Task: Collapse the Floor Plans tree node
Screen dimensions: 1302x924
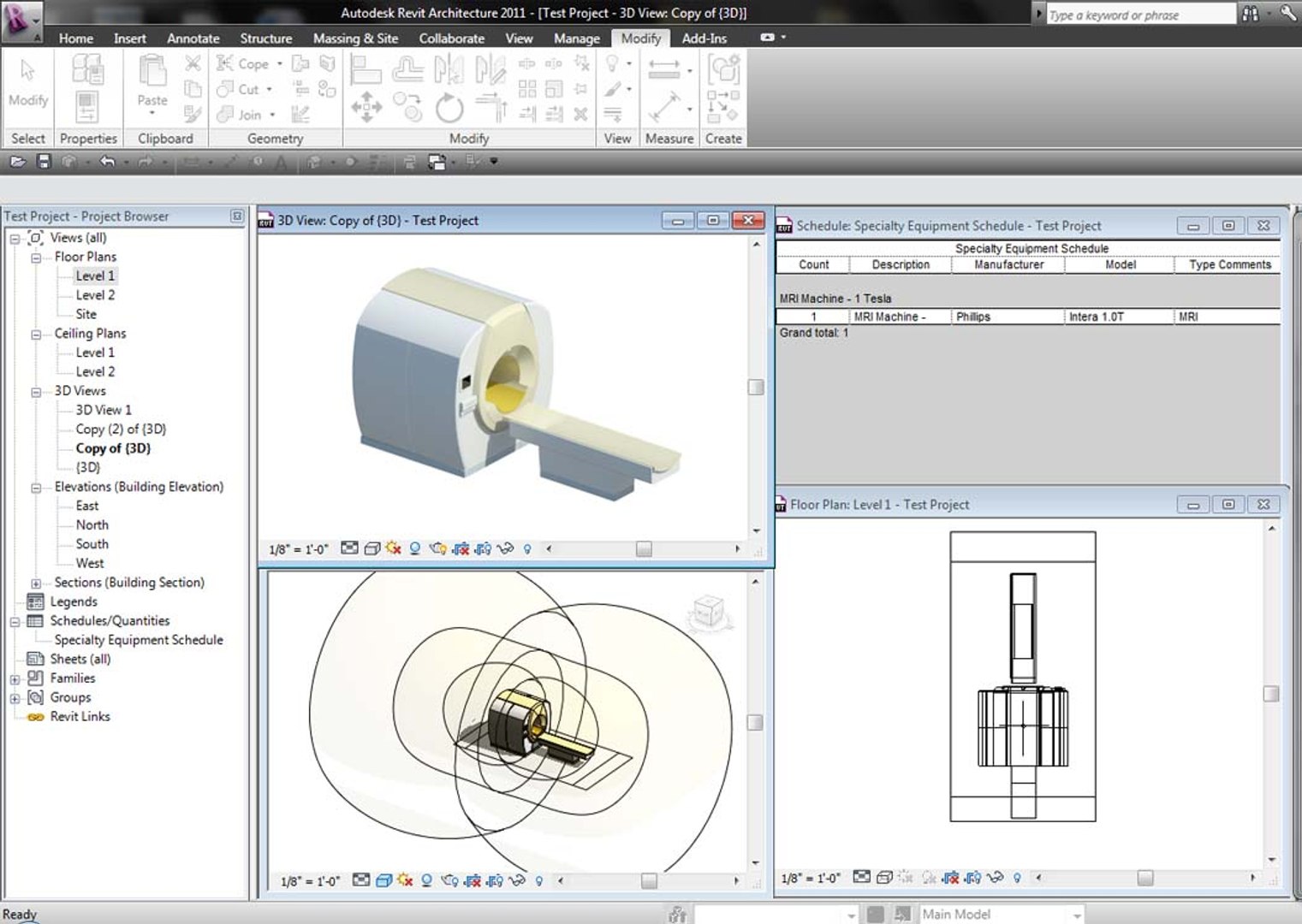Action: click(x=36, y=258)
